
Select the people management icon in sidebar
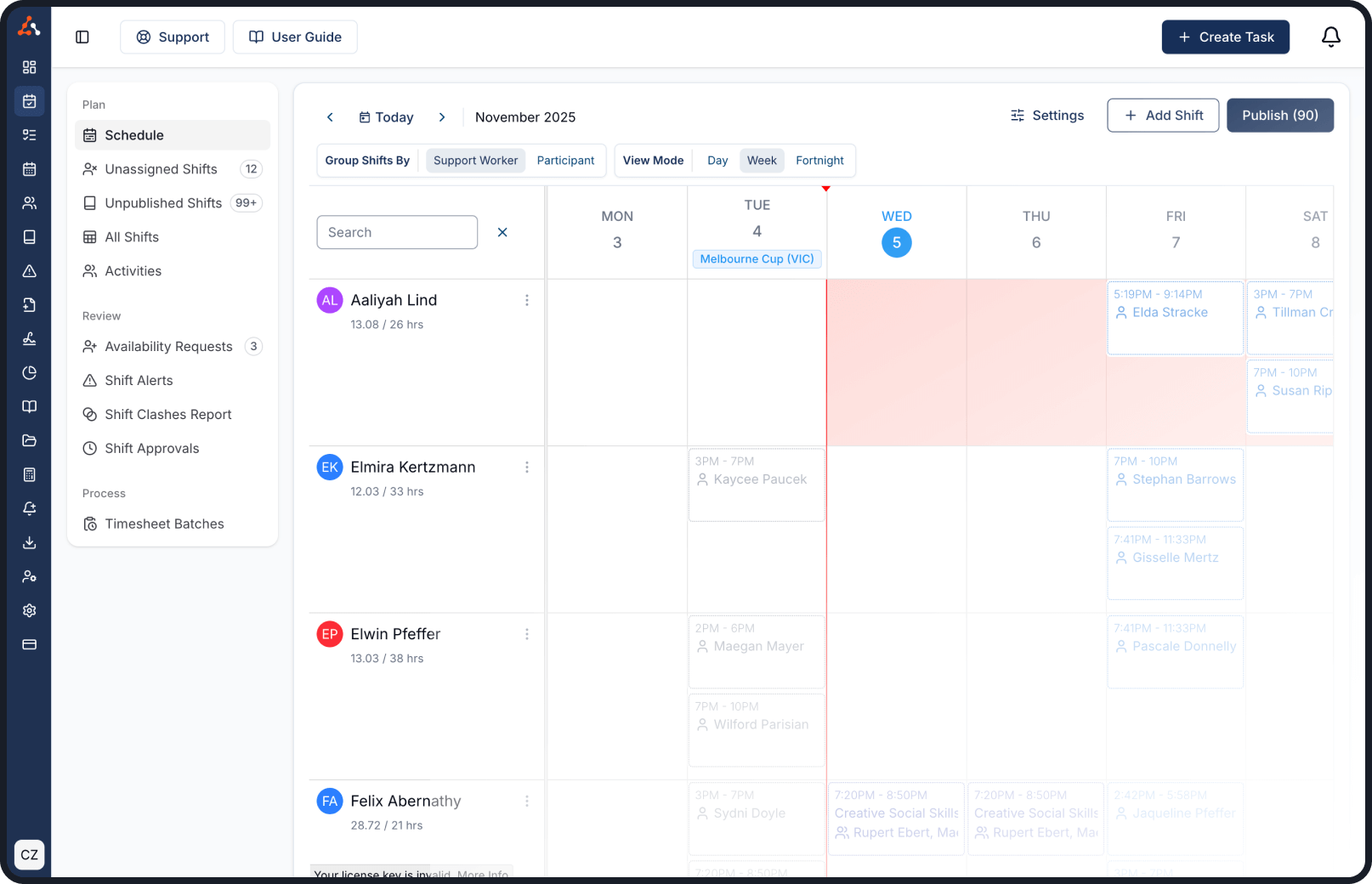pyautogui.click(x=29, y=202)
